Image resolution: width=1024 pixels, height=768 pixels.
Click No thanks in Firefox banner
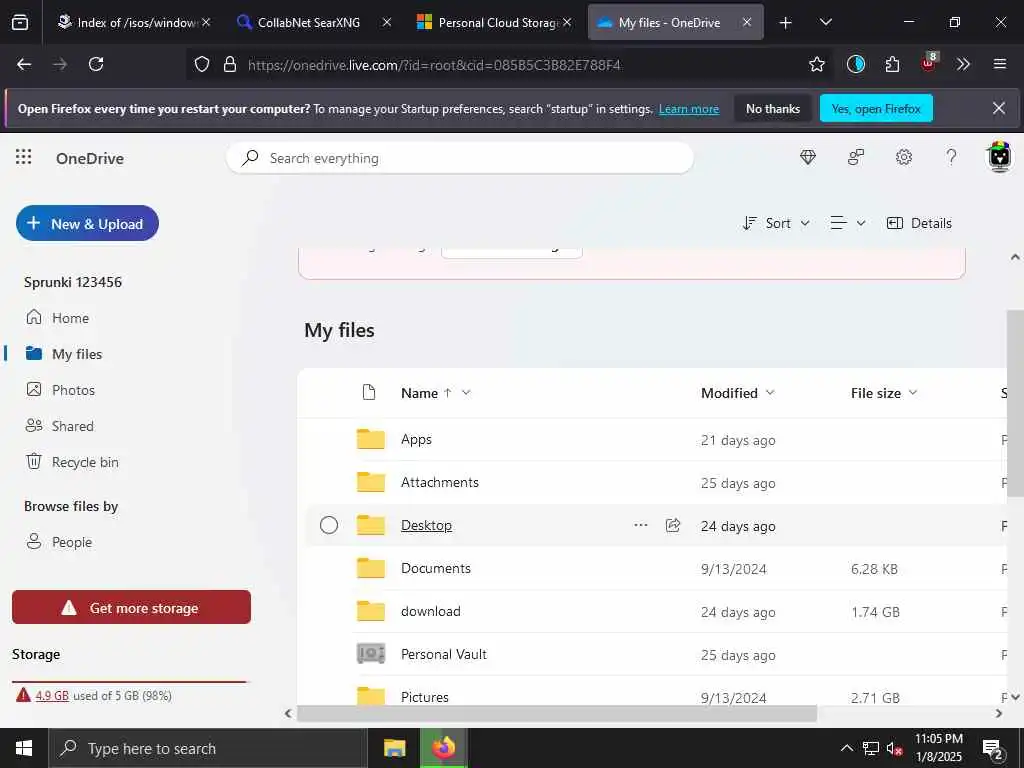[x=773, y=108]
